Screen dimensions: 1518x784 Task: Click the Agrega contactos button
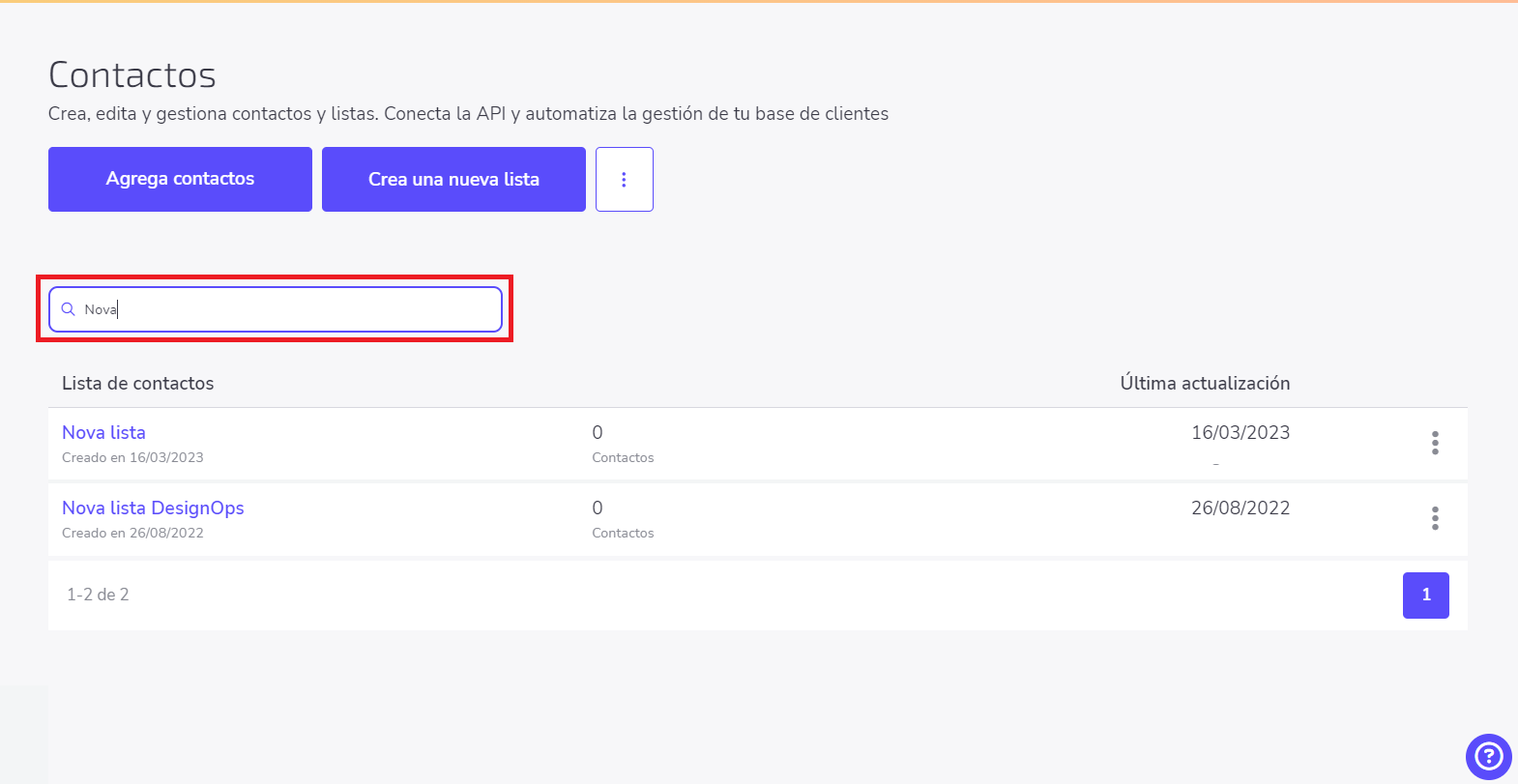pos(180,179)
